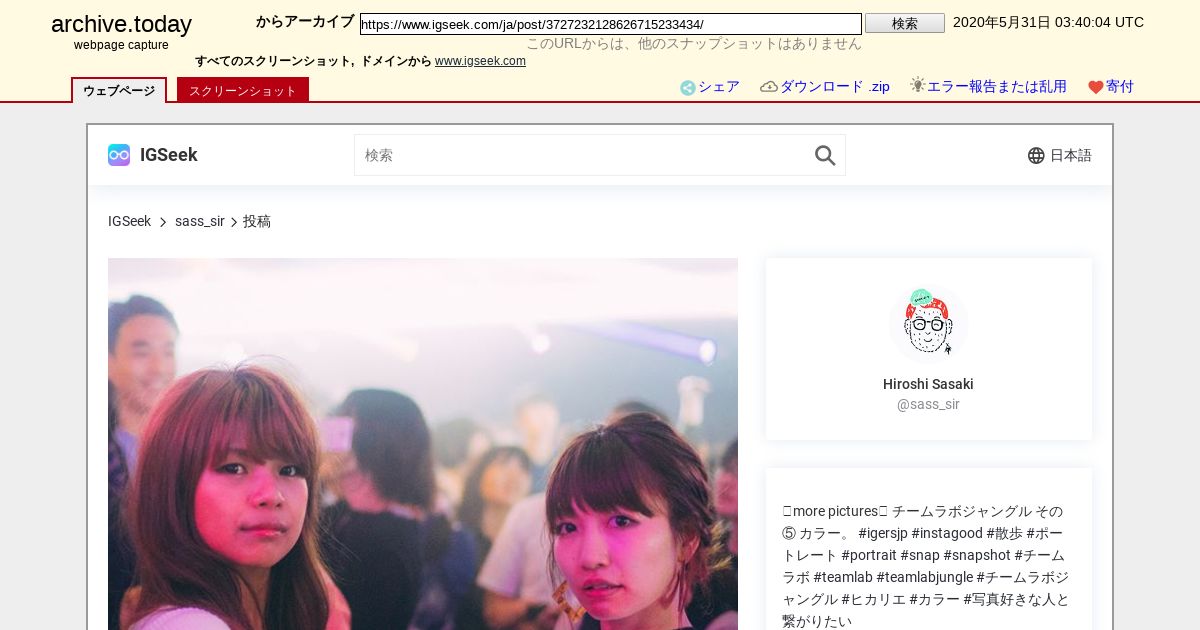The image size is (1200, 630).
Task: Click the webpage capture subtitle
Action: tap(121, 45)
